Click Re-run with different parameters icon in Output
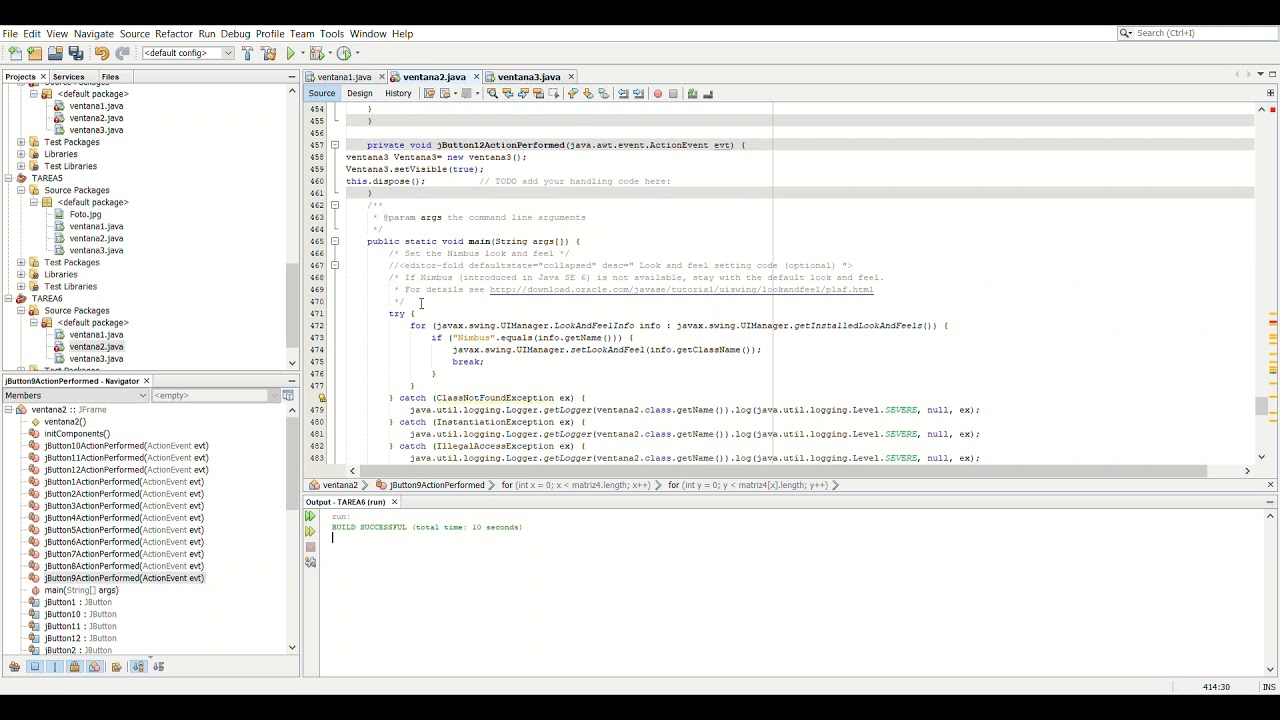This screenshot has height=720, width=1280. point(311,532)
